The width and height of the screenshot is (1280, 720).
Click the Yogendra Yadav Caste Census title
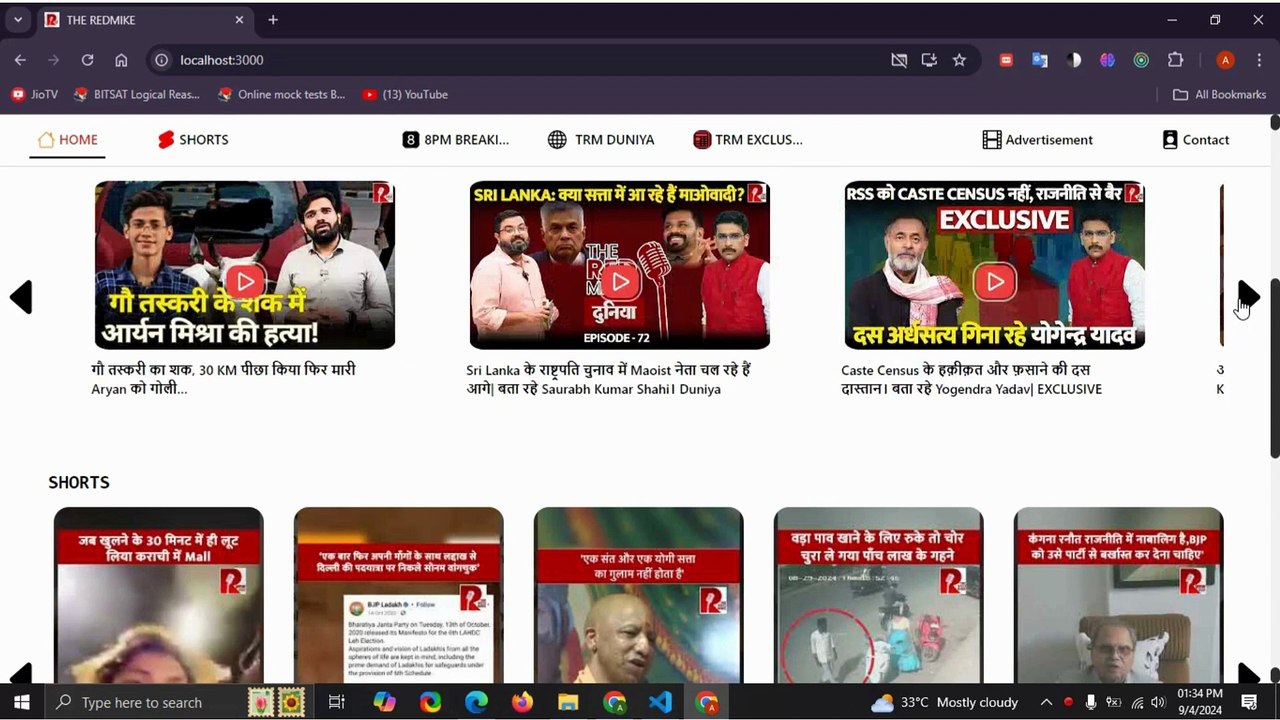(x=971, y=379)
